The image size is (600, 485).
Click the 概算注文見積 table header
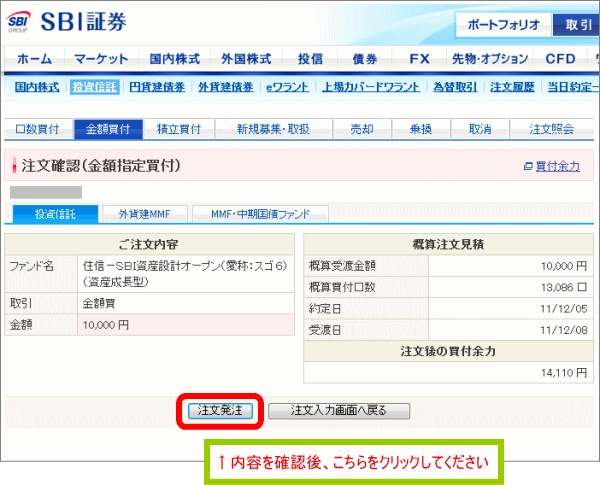[448, 244]
